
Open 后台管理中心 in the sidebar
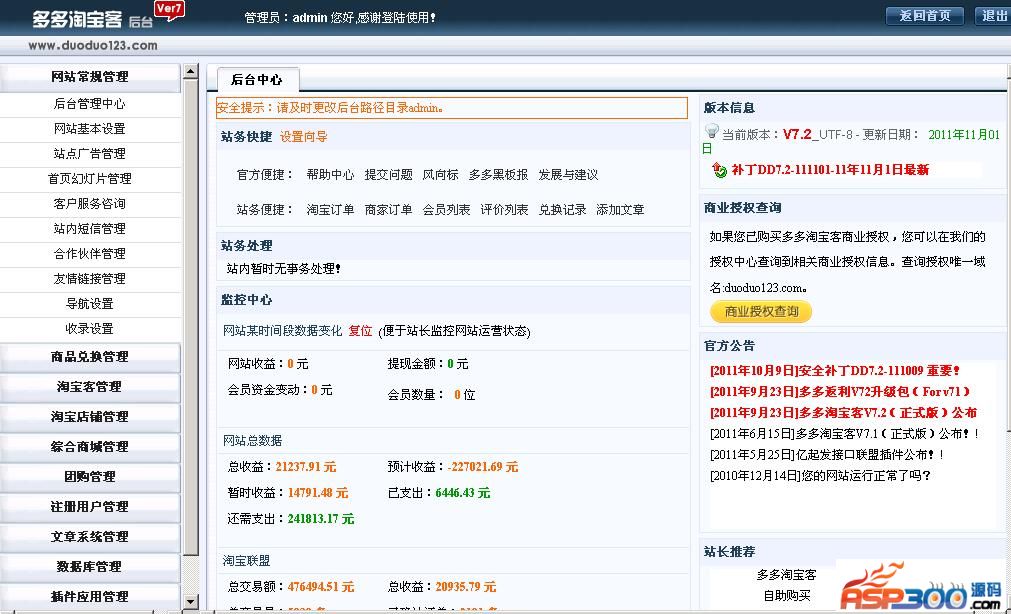pyautogui.click(x=90, y=104)
